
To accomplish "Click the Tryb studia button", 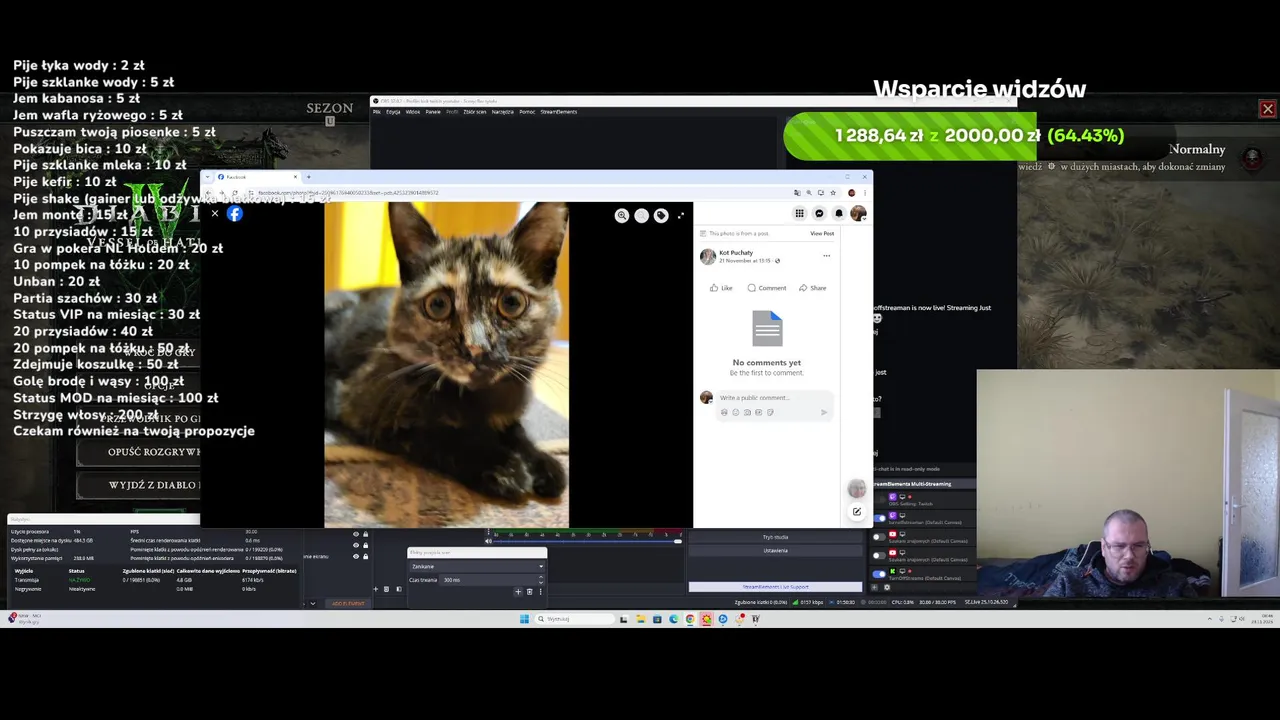I will pos(775,537).
